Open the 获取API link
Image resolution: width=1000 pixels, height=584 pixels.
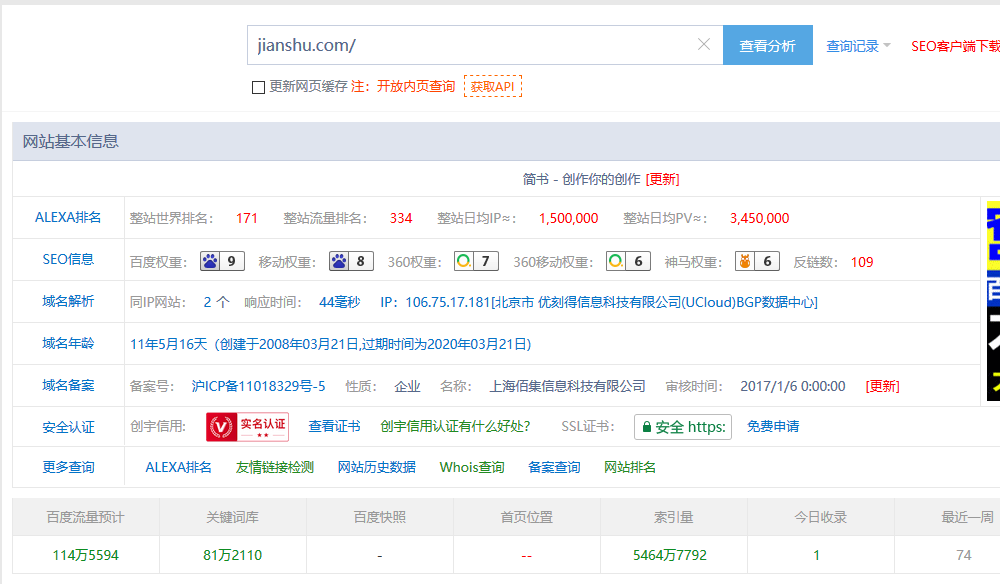pos(492,87)
